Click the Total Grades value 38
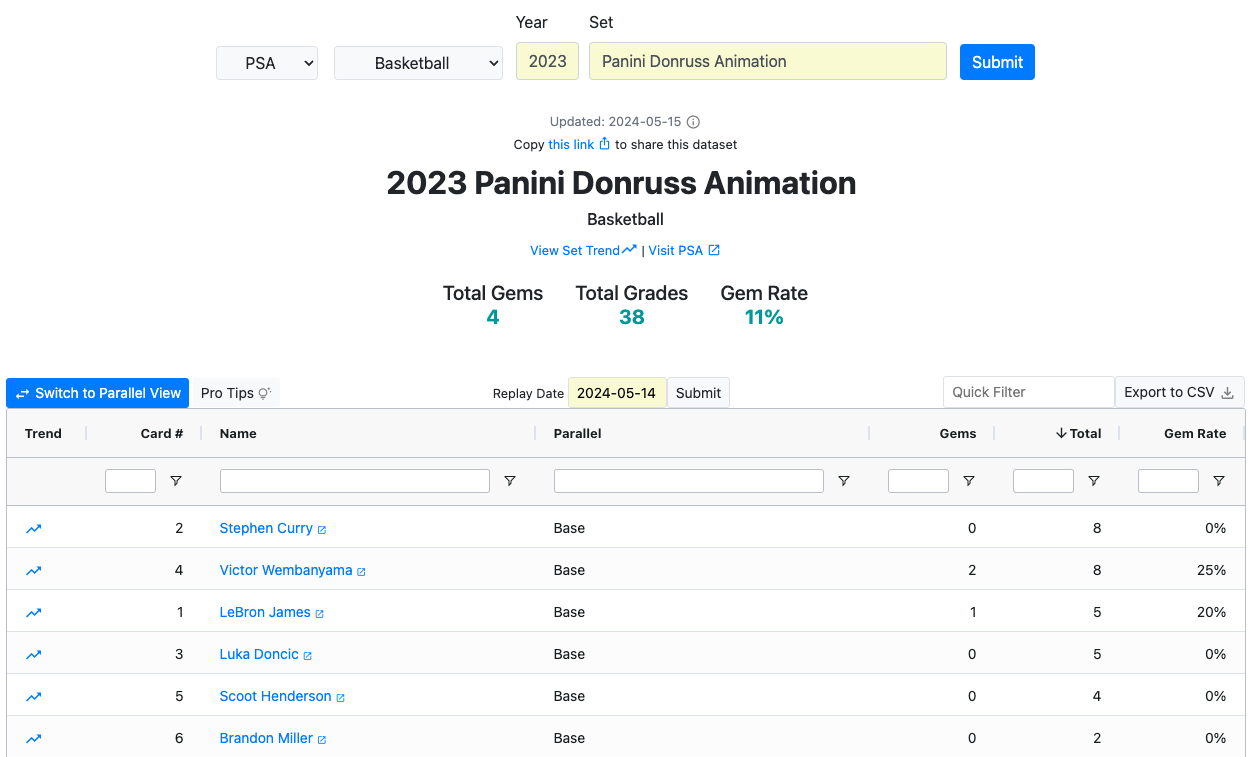 632,317
